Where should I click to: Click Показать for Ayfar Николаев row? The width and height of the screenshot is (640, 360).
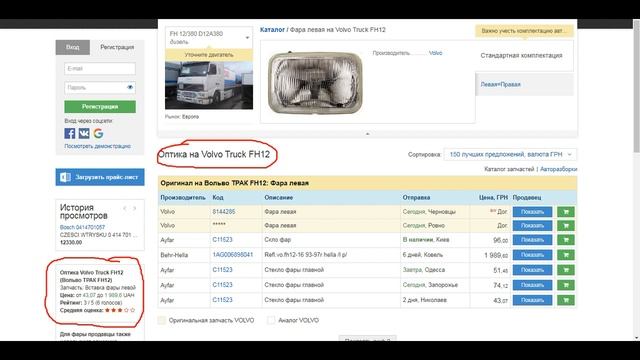point(532,300)
